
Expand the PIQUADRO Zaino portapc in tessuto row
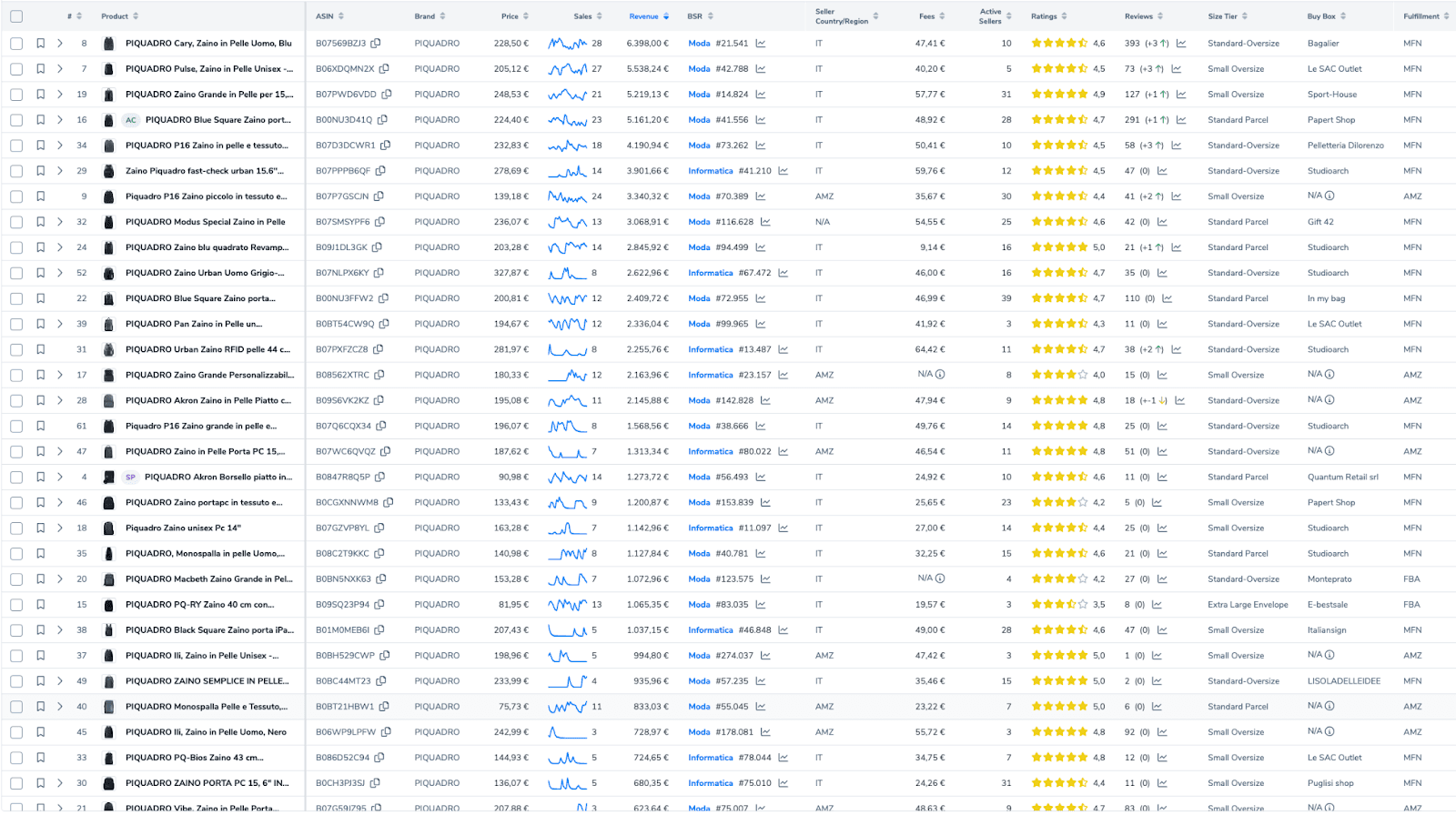click(x=60, y=502)
